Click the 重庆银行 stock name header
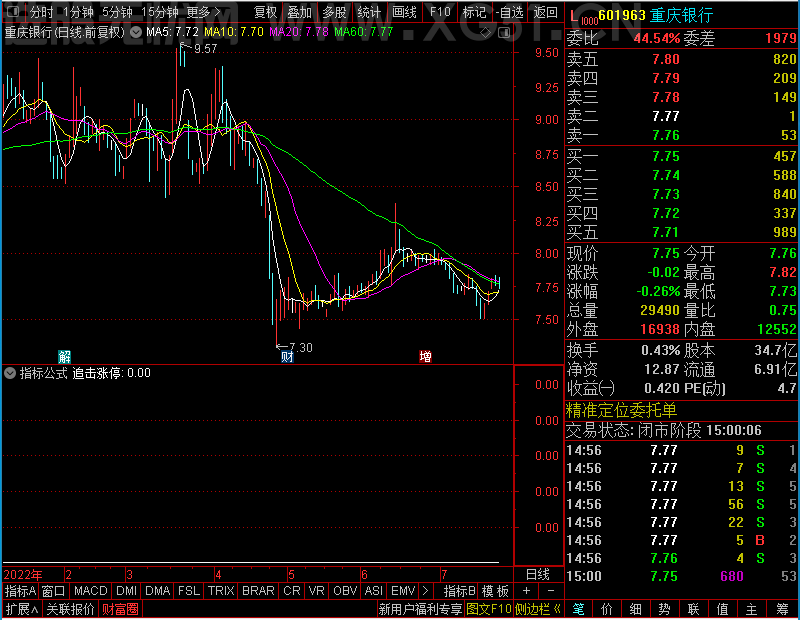 click(x=681, y=16)
